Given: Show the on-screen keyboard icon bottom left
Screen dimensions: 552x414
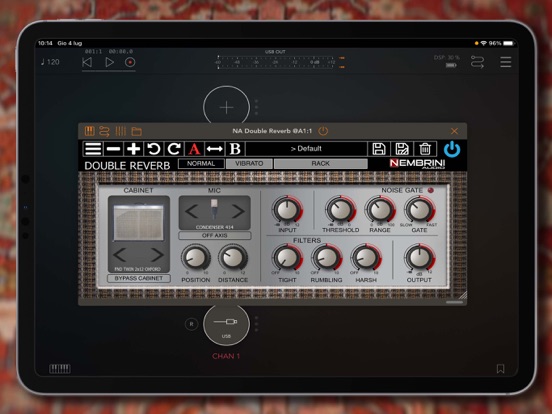Looking at the screenshot, I should tap(59, 369).
